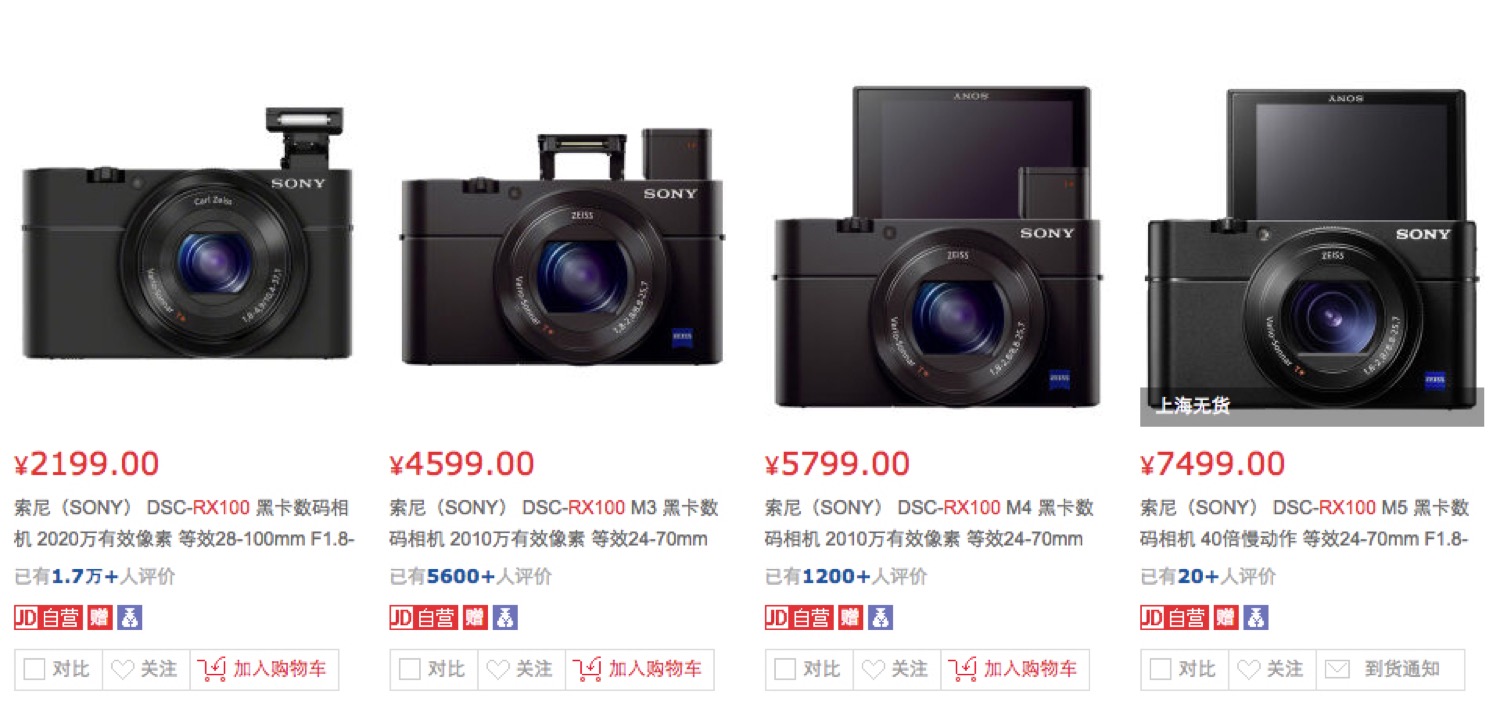
Task: Click the heart 关注 icon under the RX100 M4
Action: 872,669
